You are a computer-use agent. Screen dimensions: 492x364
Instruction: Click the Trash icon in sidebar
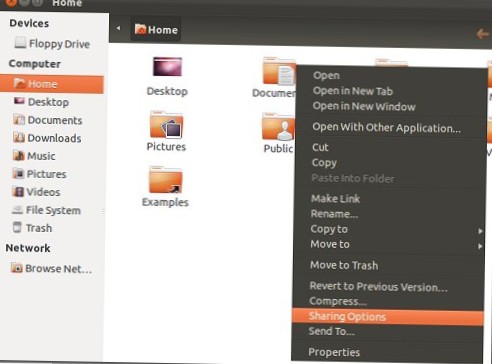pyautogui.click(x=17, y=227)
